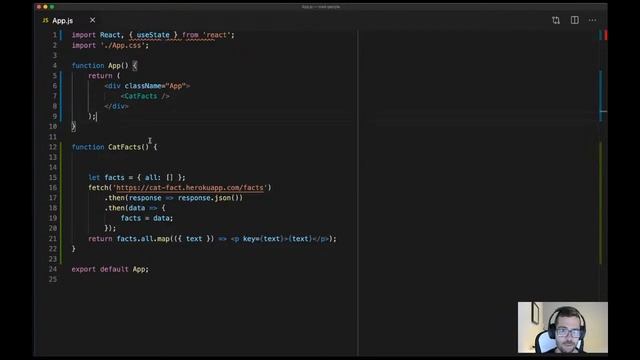Click line number 21 in the gutter
Viewport: 640px width, 360px height.
[x=53, y=239]
